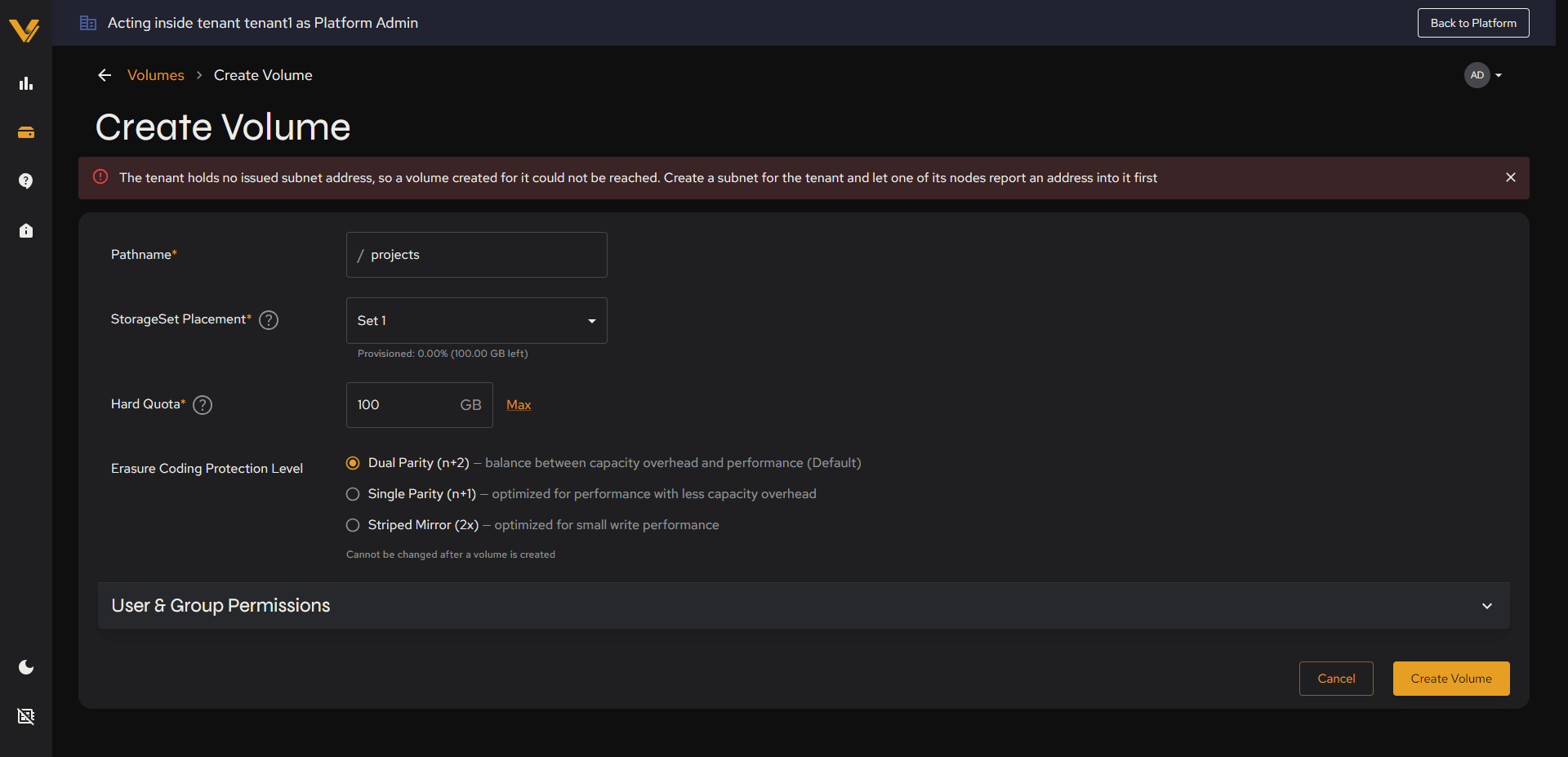
Task: Click the VAST logo icon in sidebar
Action: coord(24,30)
